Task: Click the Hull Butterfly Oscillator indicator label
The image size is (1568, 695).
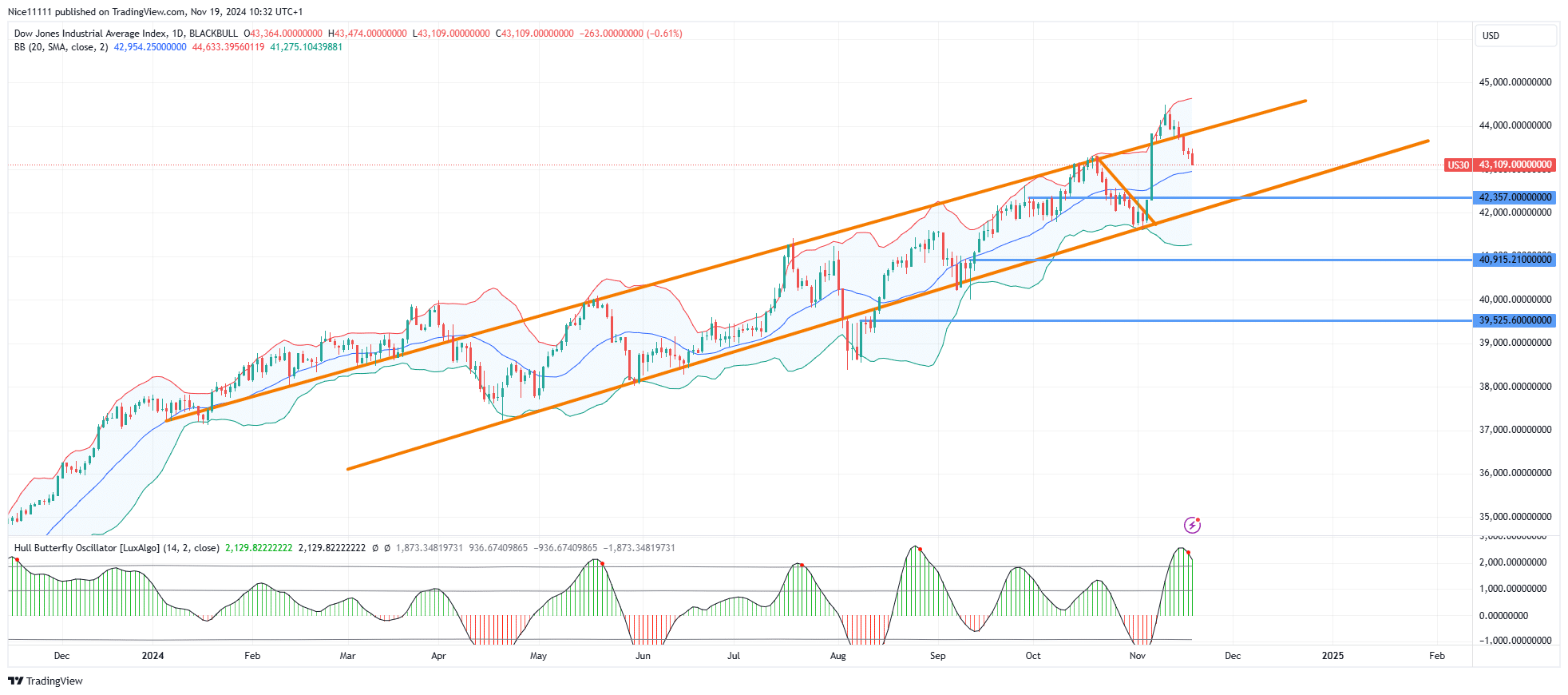Action: (117, 548)
